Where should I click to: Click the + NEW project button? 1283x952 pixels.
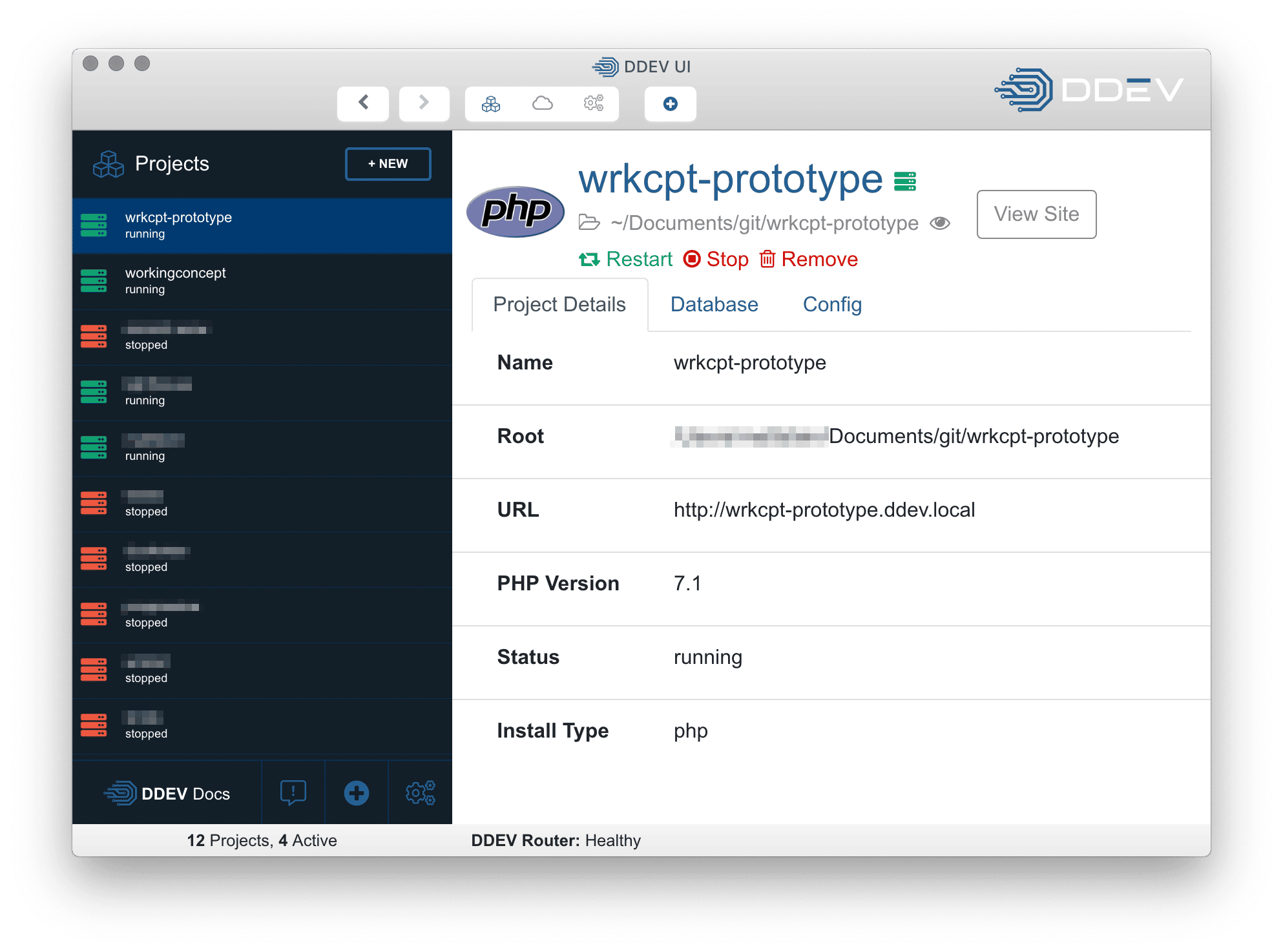click(x=388, y=164)
